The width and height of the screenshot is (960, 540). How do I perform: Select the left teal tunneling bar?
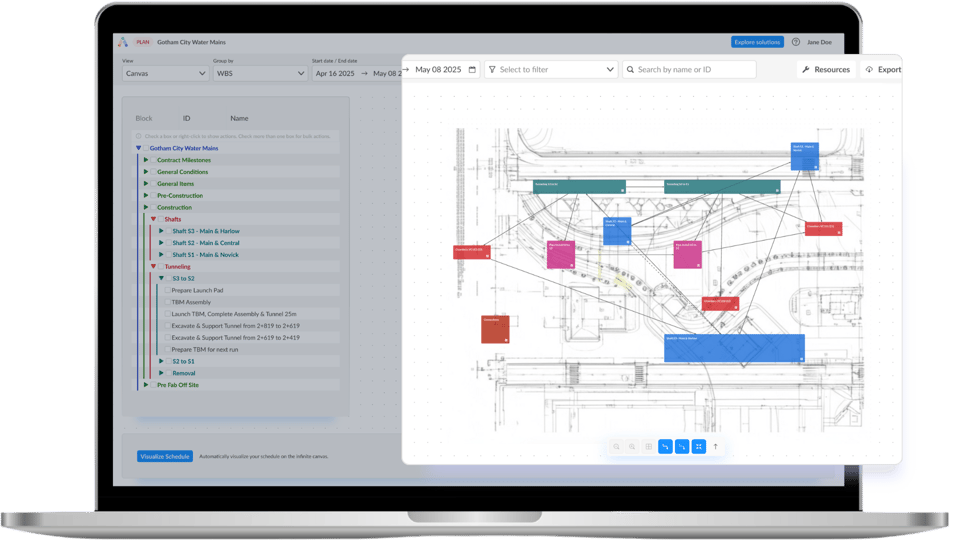click(579, 187)
